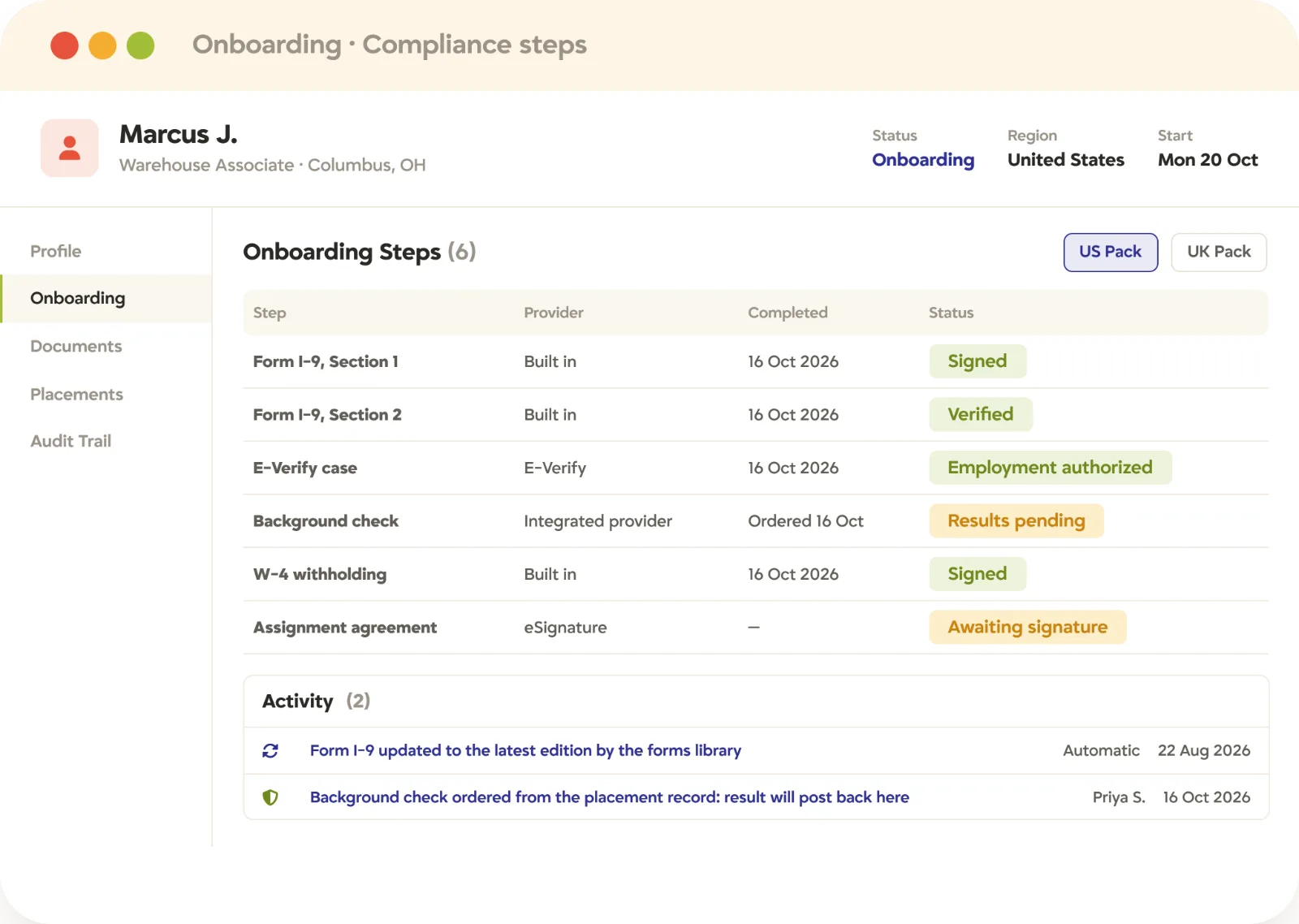Image resolution: width=1299 pixels, height=924 pixels.
Task: Click the Integrated provider cell
Action: click(598, 521)
